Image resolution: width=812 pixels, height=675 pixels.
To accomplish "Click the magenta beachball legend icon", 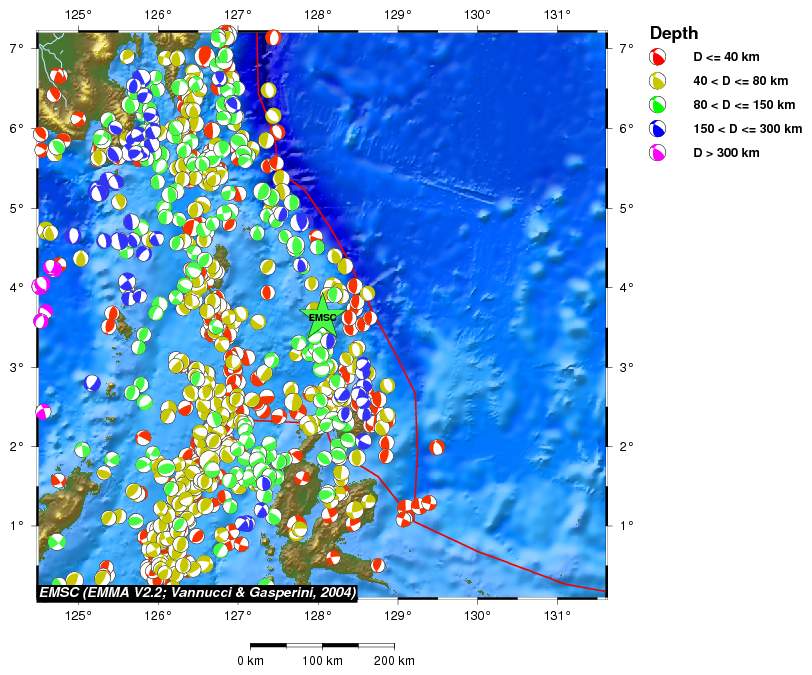I will click(x=658, y=153).
